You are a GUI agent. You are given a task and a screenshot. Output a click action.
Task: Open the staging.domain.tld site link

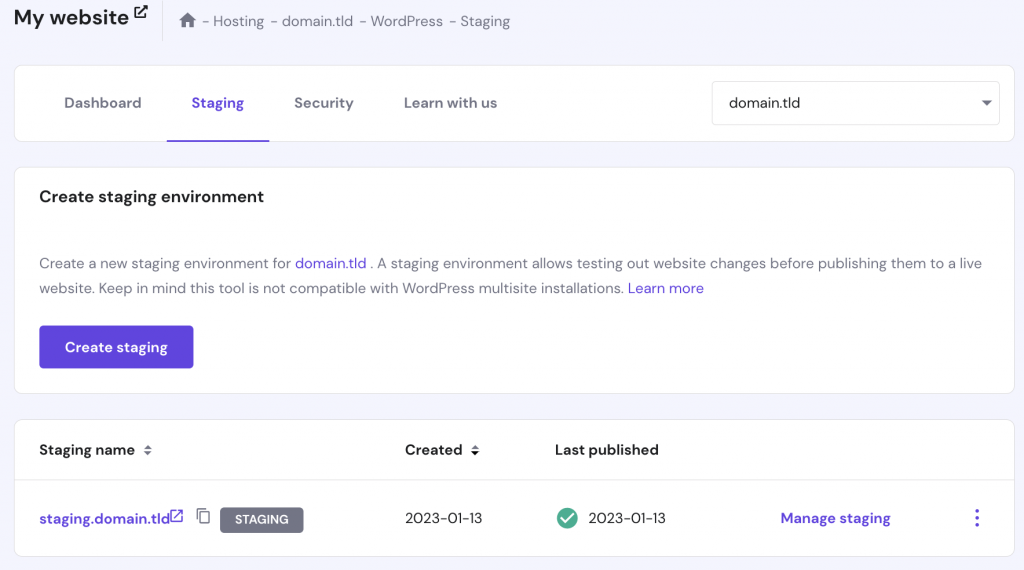104,519
